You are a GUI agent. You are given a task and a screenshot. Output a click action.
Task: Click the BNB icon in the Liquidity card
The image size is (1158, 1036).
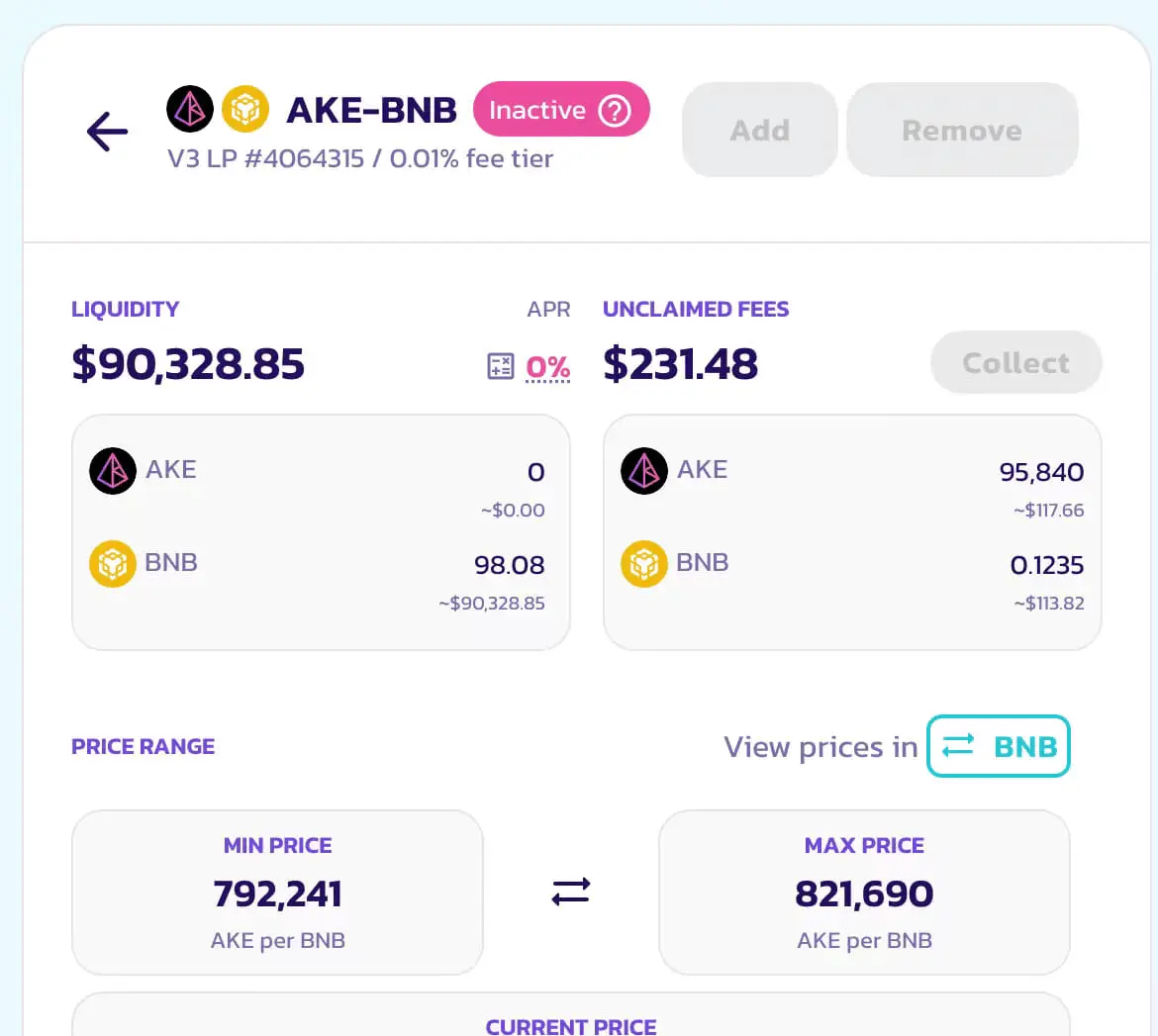(x=112, y=563)
